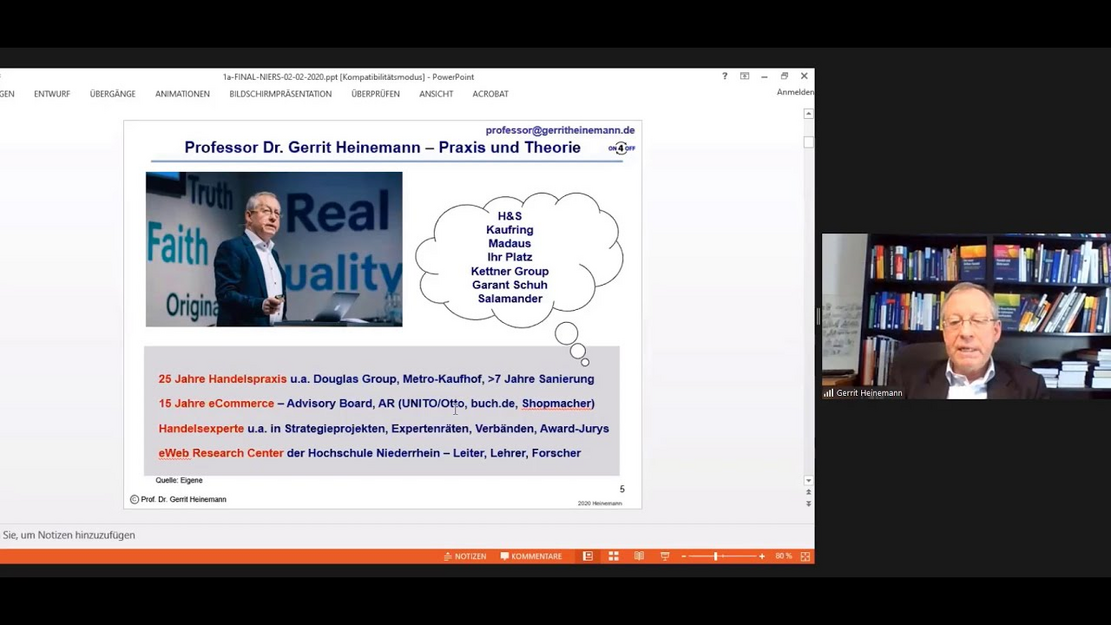Viewport: 1111px width, 625px height.
Task: Switch to Reading view icon
Action: pos(639,556)
